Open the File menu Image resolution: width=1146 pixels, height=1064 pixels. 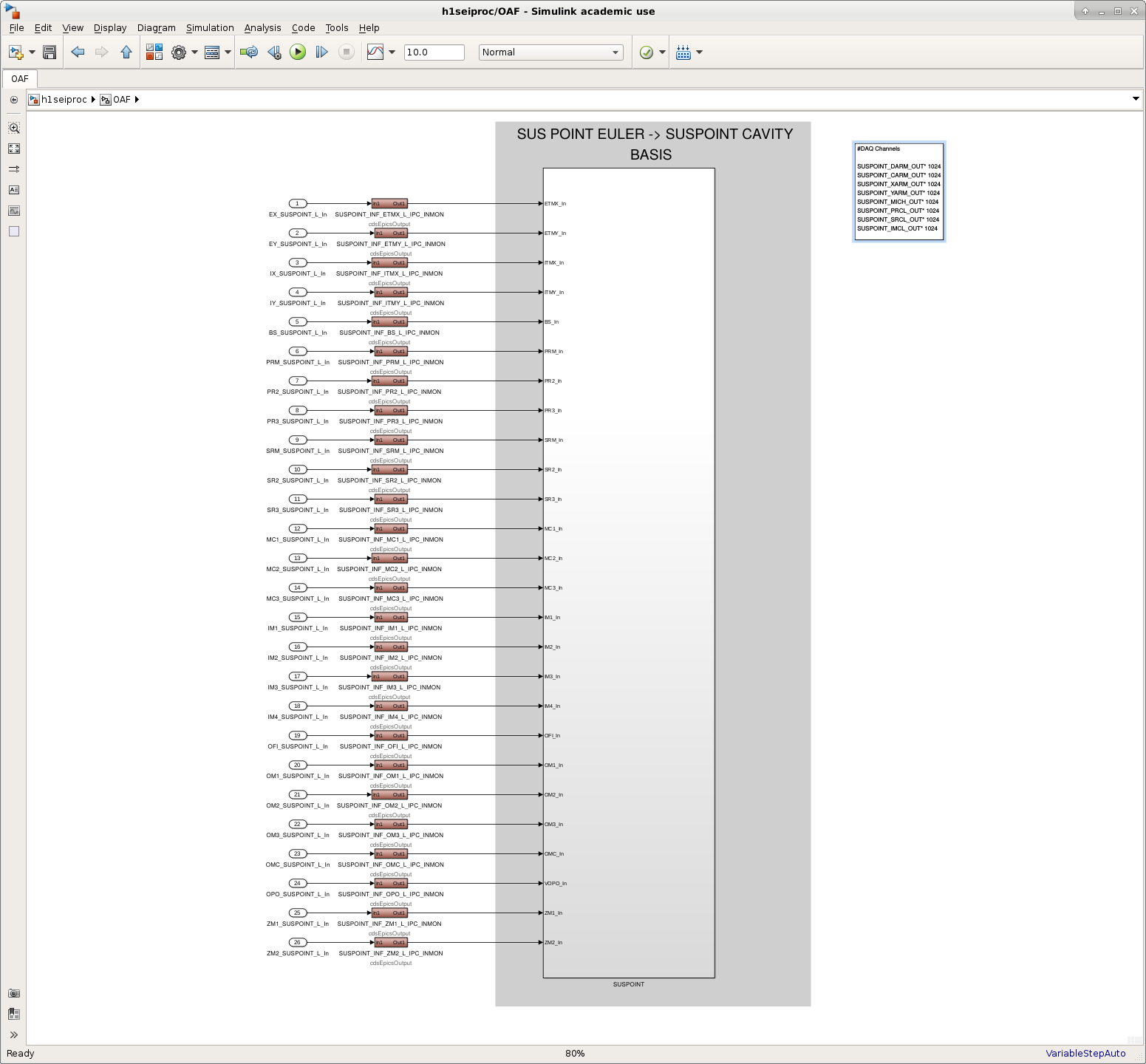(16, 28)
